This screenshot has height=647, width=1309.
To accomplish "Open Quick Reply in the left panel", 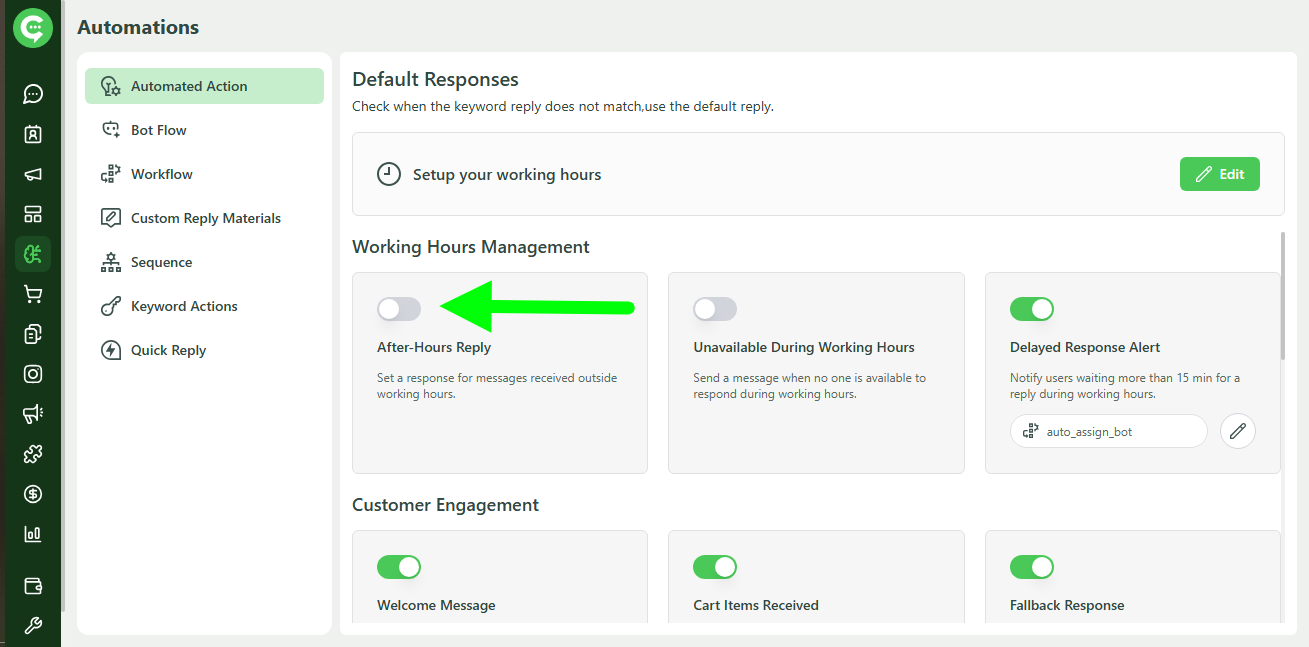I will pyautogui.click(x=169, y=349).
